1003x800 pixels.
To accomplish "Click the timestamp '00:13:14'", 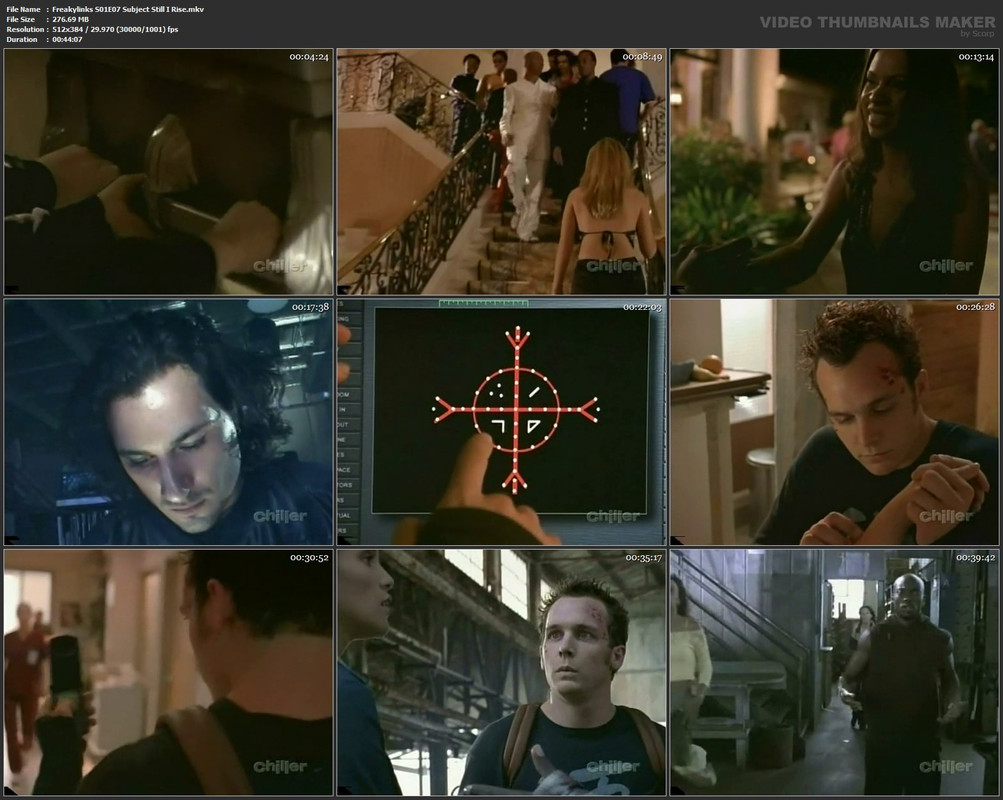I will click(x=976, y=57).
